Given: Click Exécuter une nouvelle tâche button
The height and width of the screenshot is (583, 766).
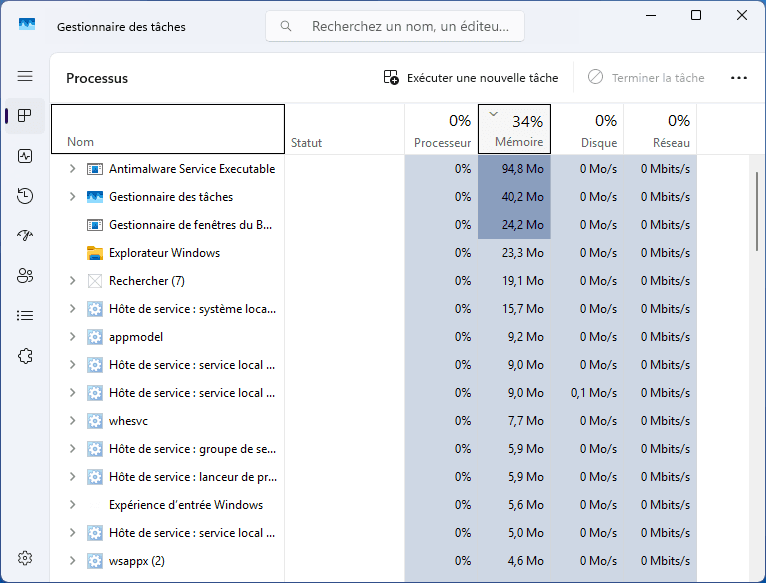Looking at the screenshot, I should [471, 78].
